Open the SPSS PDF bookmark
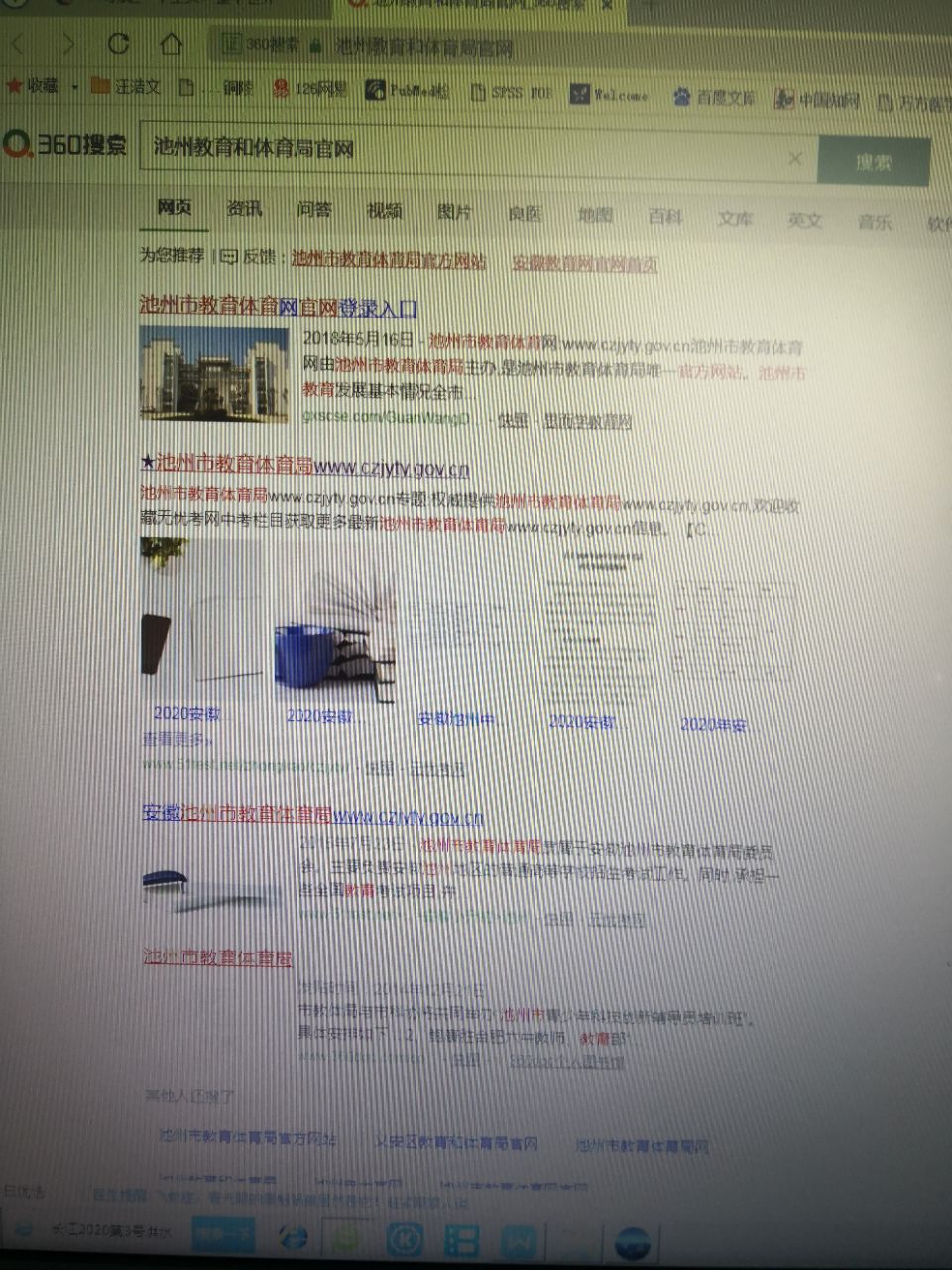The width and height of the screenshot is (952, 1270). (510, 93)
